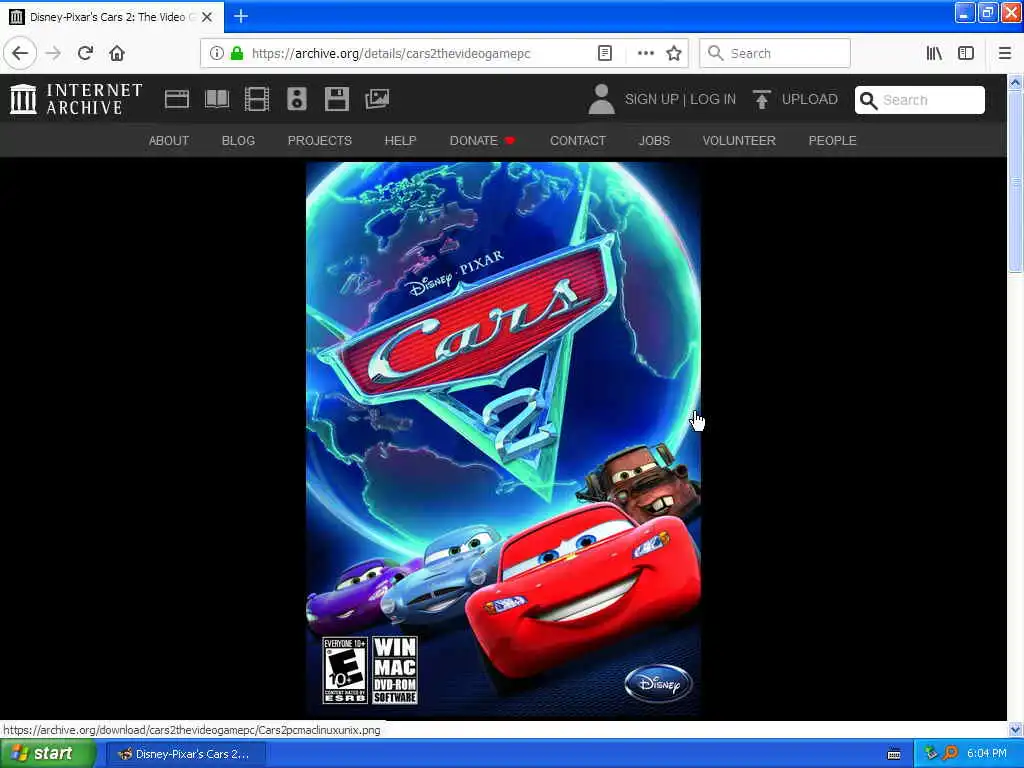Open the Firefox library
This screenshot has width=1024, height=768.
pyautogui.click(x=934, y=53)
